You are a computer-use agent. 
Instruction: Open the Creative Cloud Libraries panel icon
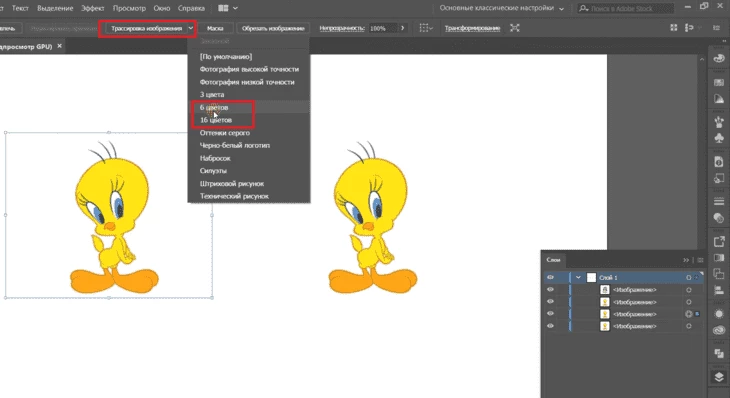pyautogui.click(x=719, y=331)
